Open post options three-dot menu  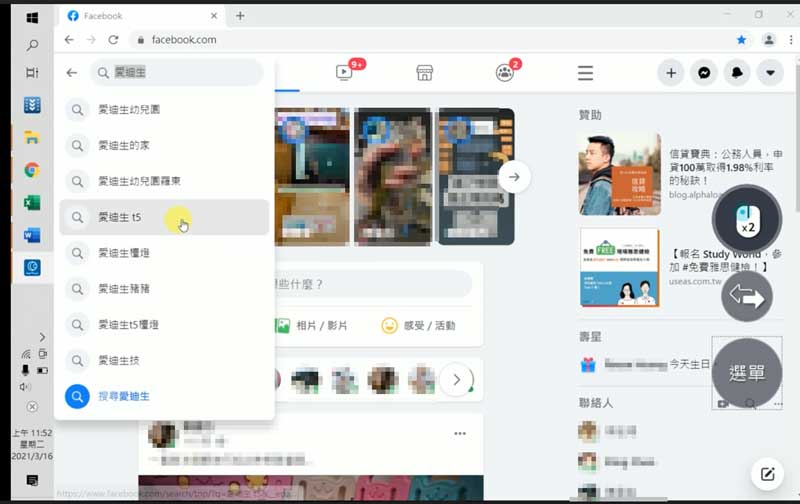pos(460,434)
